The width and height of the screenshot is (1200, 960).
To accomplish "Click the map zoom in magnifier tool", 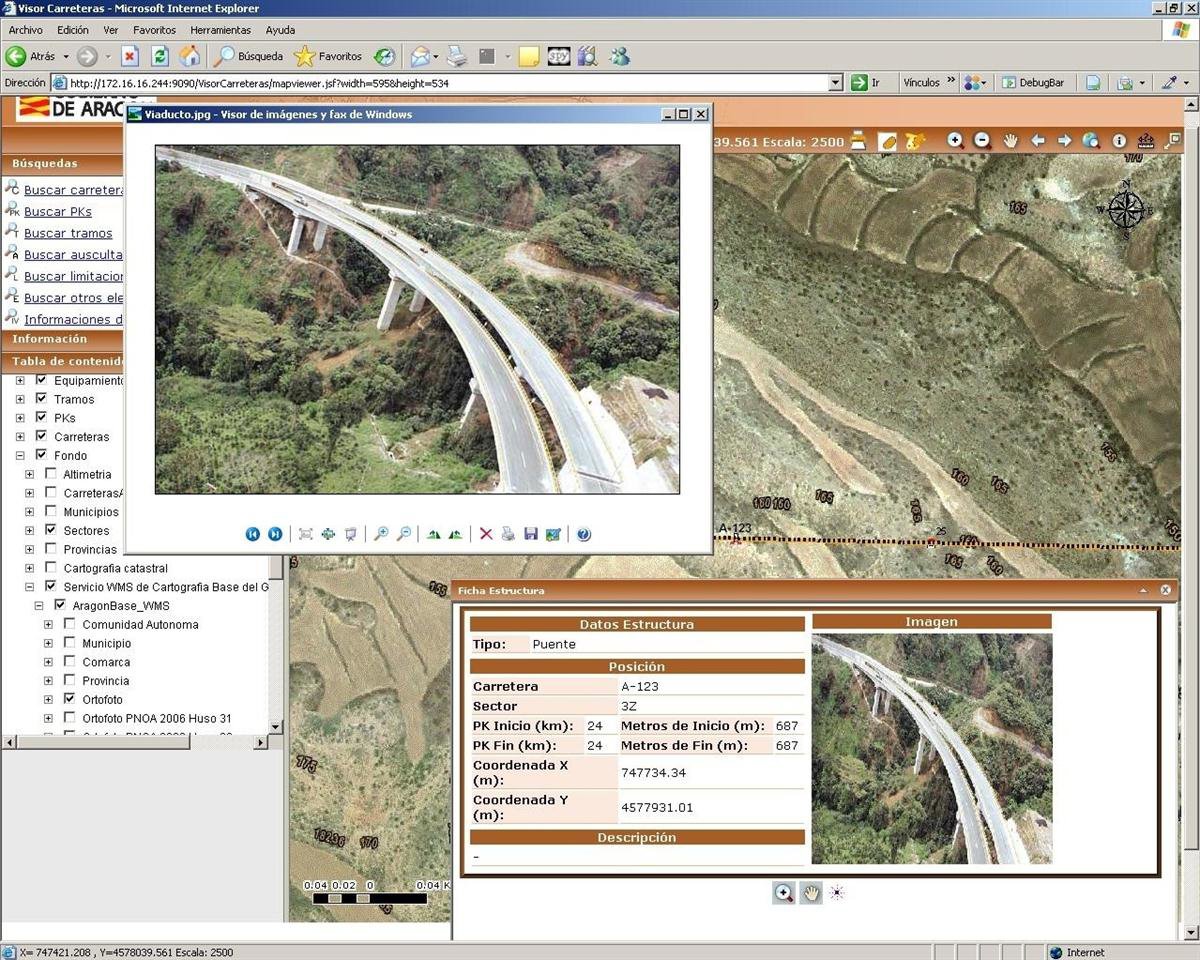I will click(x=956, y=141).
